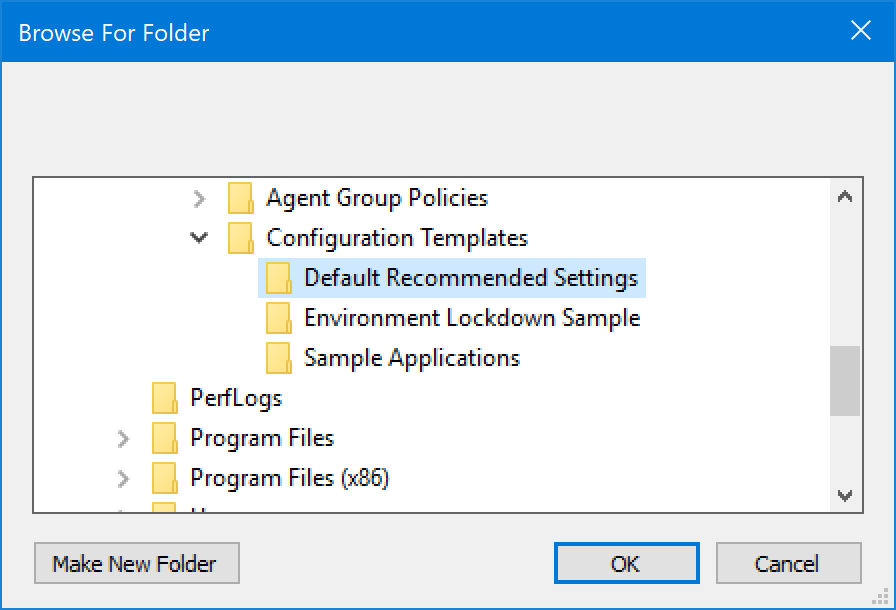This screenshot has width=896, height=610.
Task: Expand the Program Files tree node
Action: pyautogui.click(x=123, y=438)
